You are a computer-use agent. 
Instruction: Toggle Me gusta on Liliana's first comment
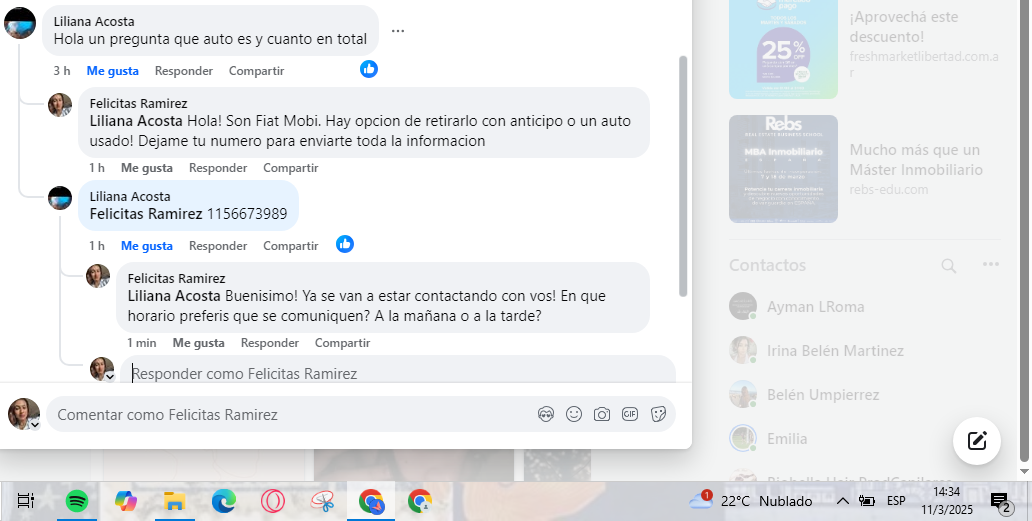[113, 70]
